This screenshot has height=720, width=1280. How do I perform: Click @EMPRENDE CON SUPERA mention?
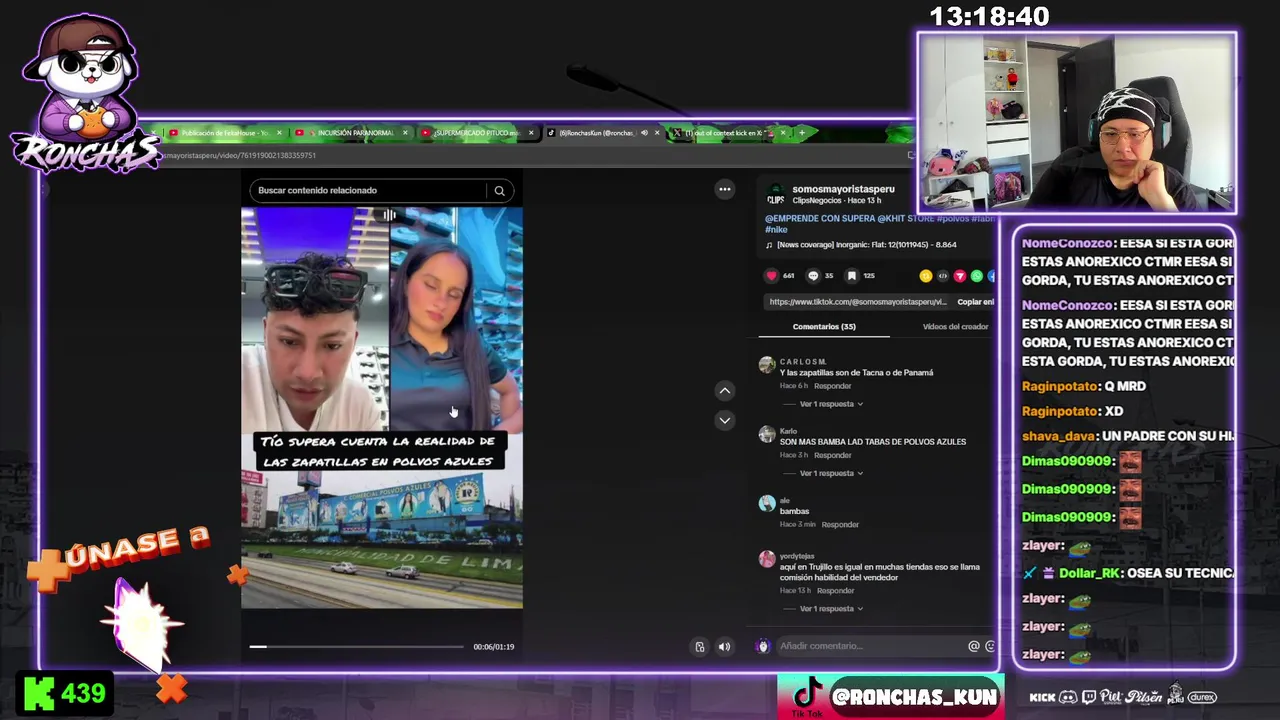tap(820, 218)
